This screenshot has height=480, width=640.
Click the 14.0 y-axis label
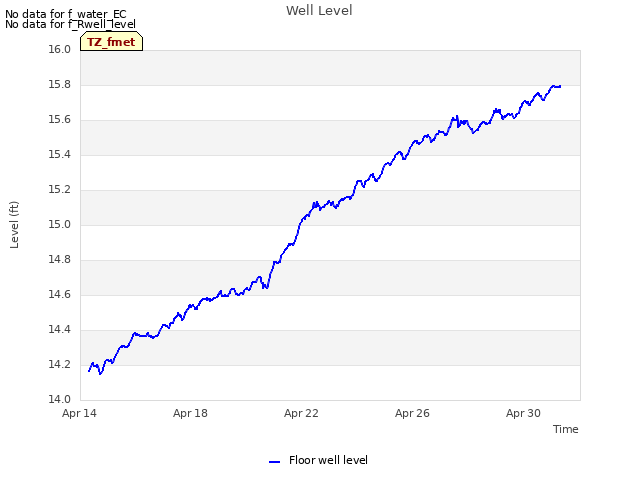click(60, 400)
